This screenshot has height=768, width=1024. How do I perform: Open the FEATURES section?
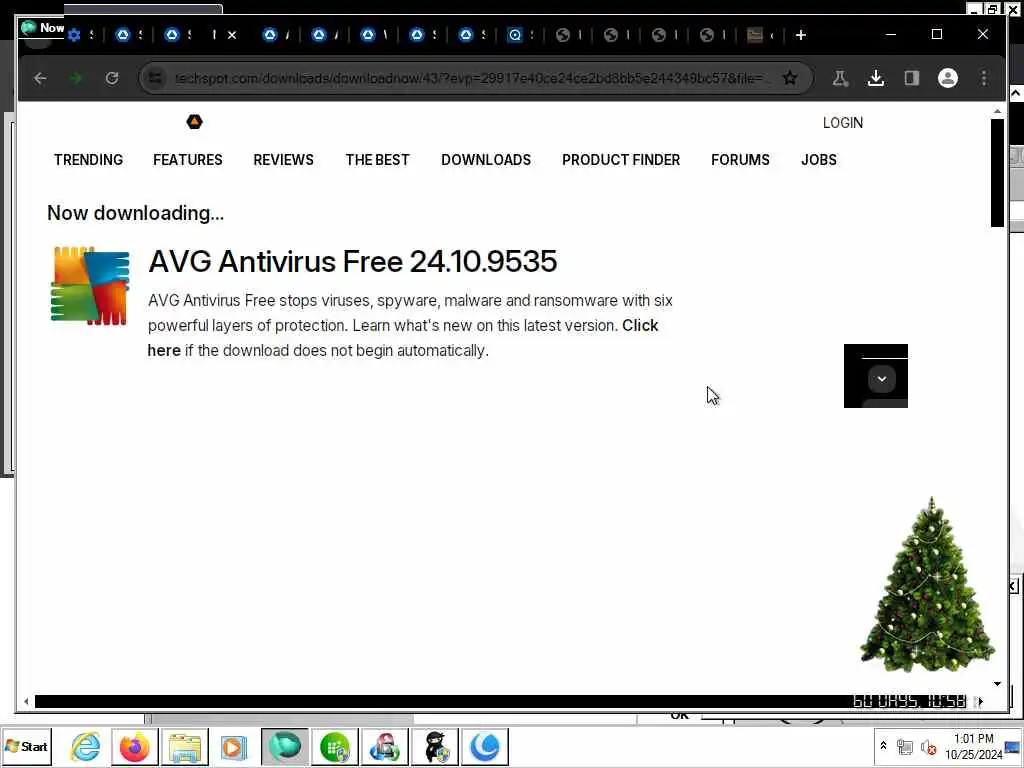point(188,160)
